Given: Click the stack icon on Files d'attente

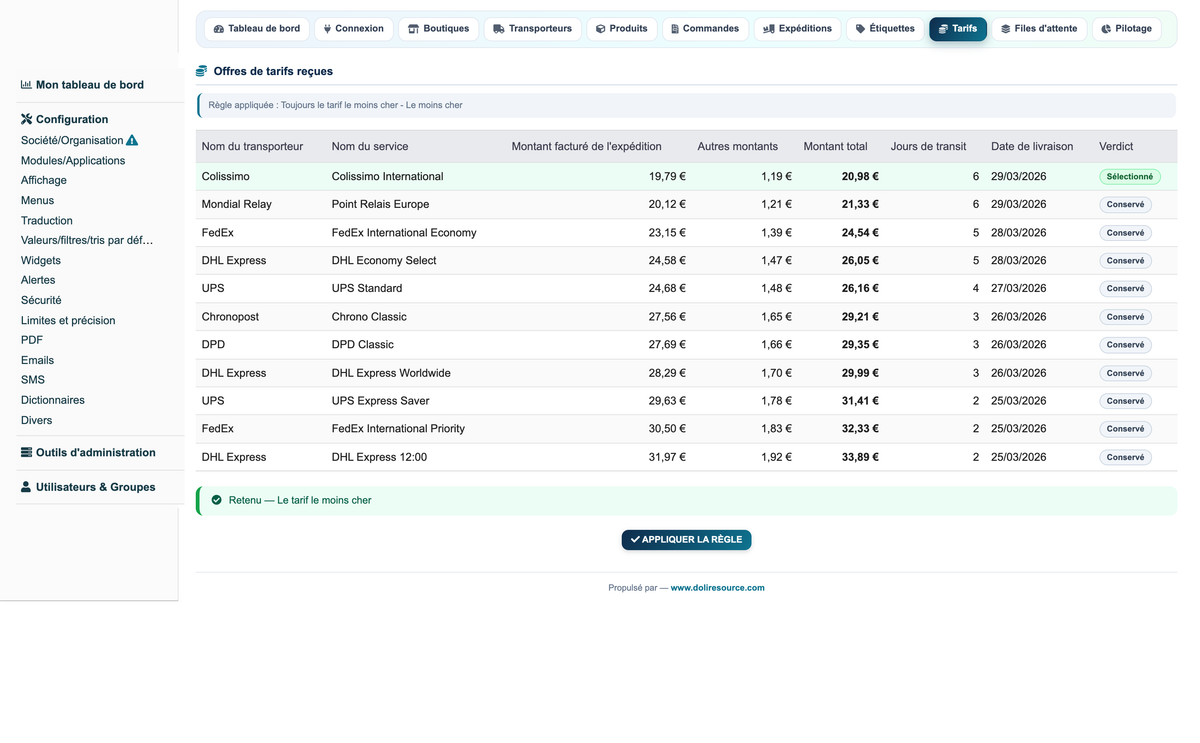Looking at the screenshot, I should click(x=1005, y=29).
